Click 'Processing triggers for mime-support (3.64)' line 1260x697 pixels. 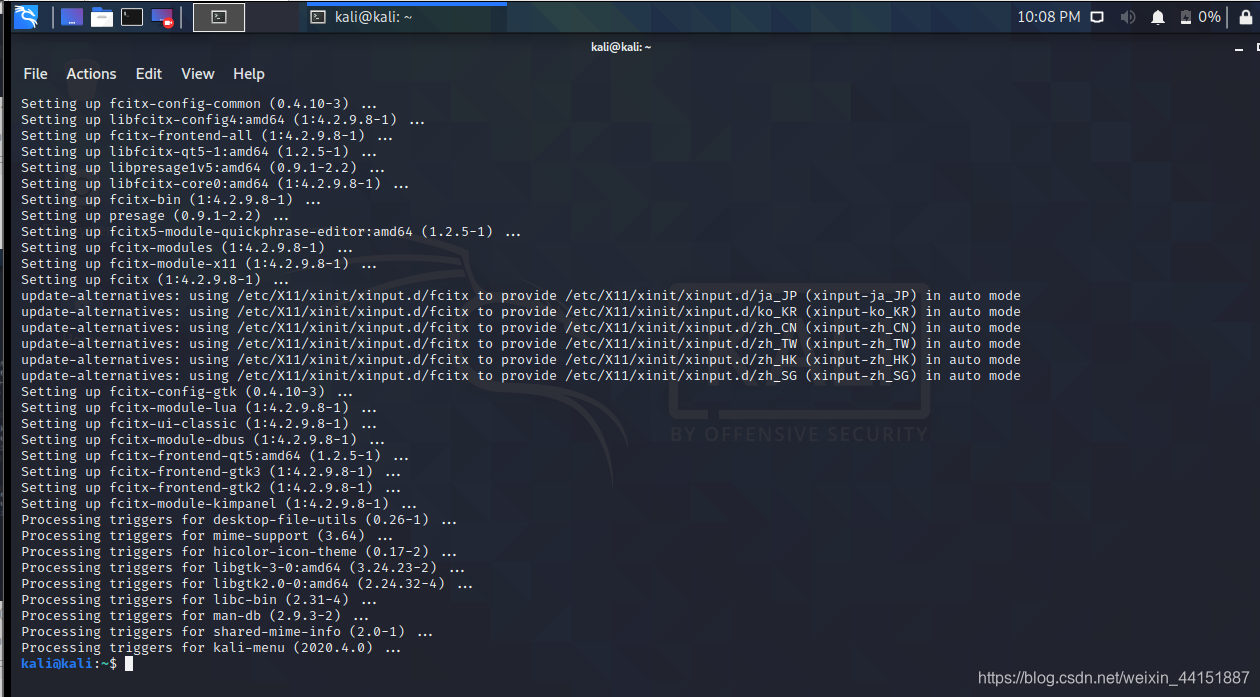tap(207, 536)
